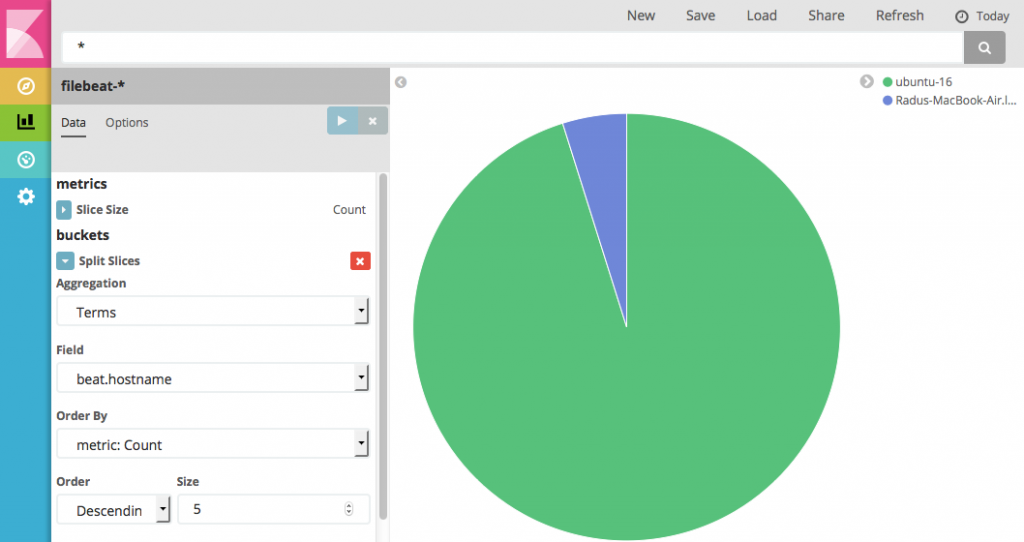The height and width of the screenshot is (542, 1024).
Task: Click Save in the top menu
Action: (700, 16)
